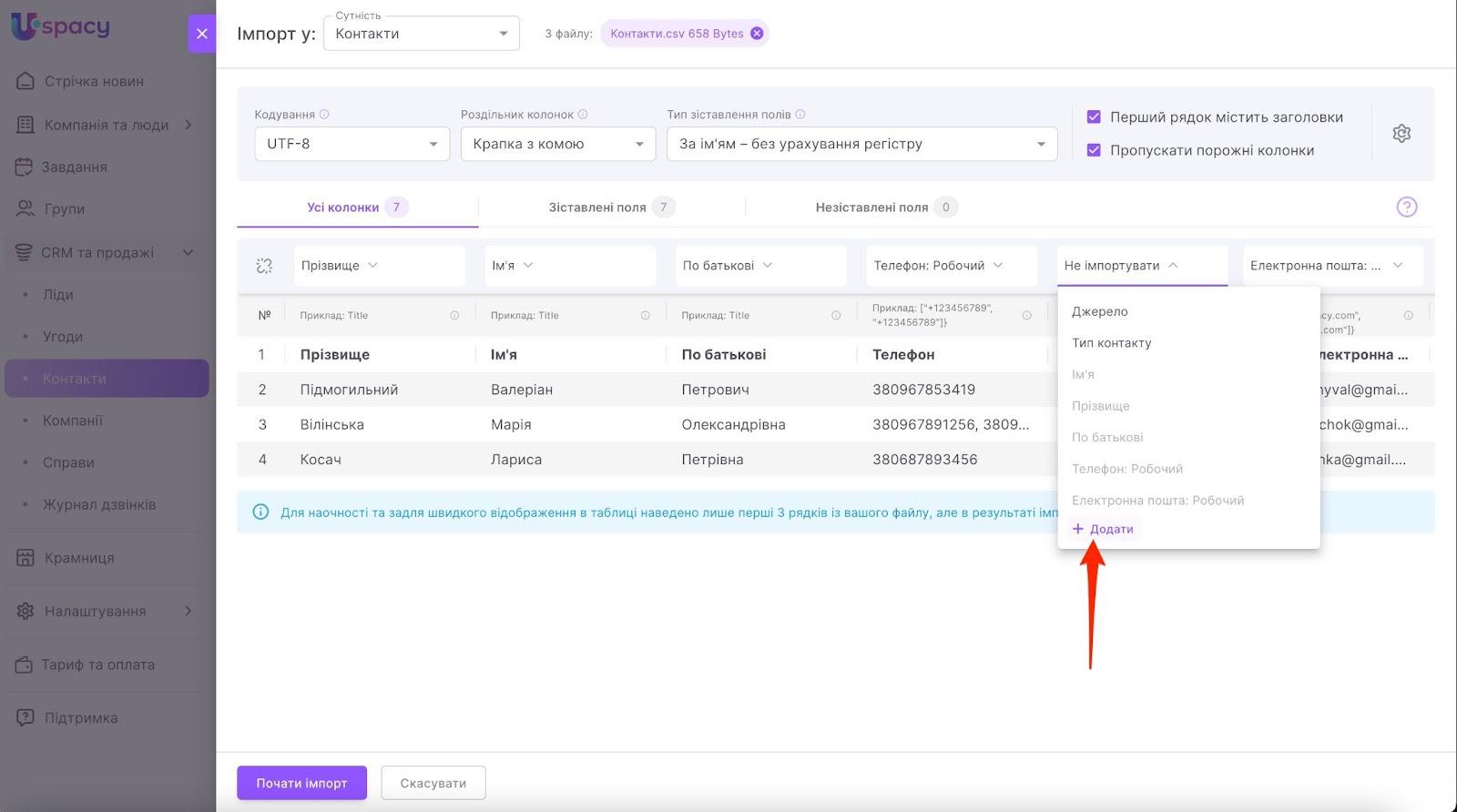Select Джерело in the field list
Screen dimensions: 1457x812
[x=1099, y=311]
